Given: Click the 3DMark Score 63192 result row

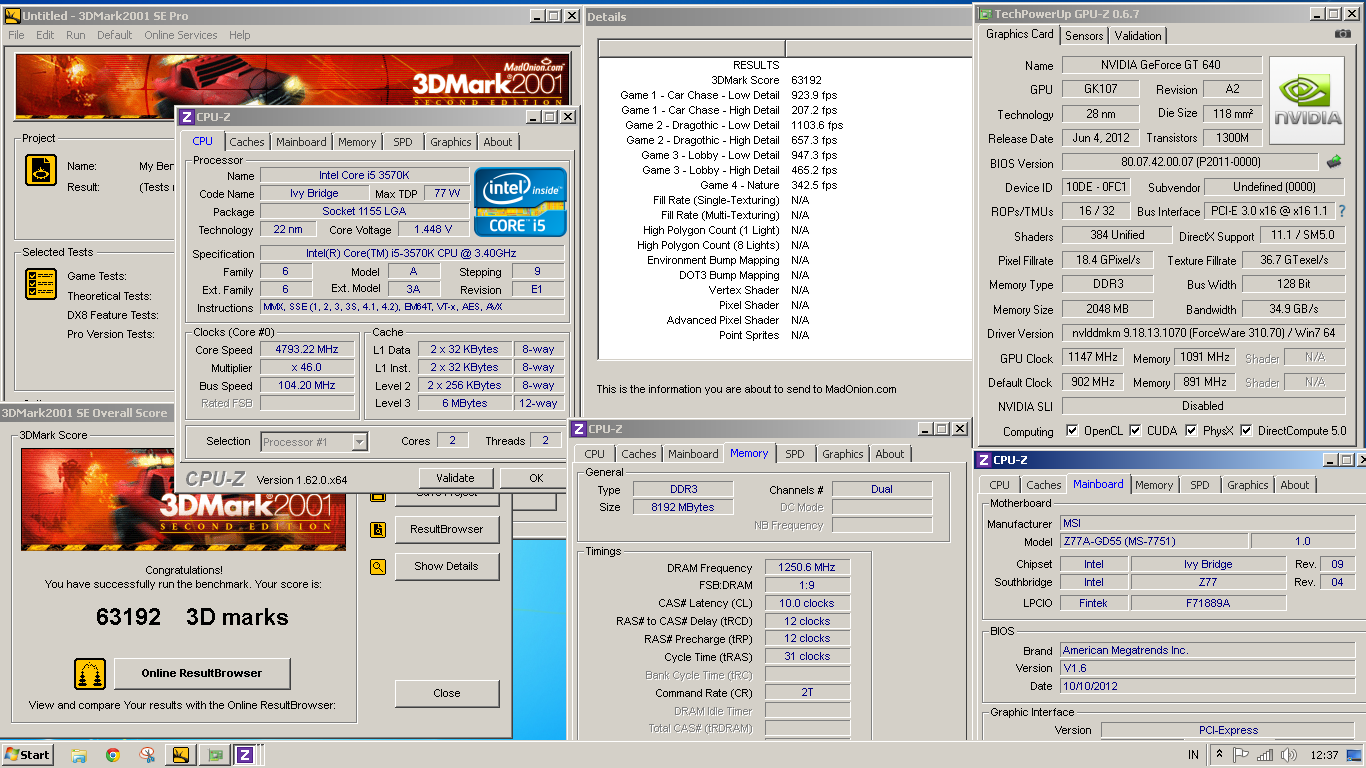Looking at the screenshot, I should tap(785, 80).
